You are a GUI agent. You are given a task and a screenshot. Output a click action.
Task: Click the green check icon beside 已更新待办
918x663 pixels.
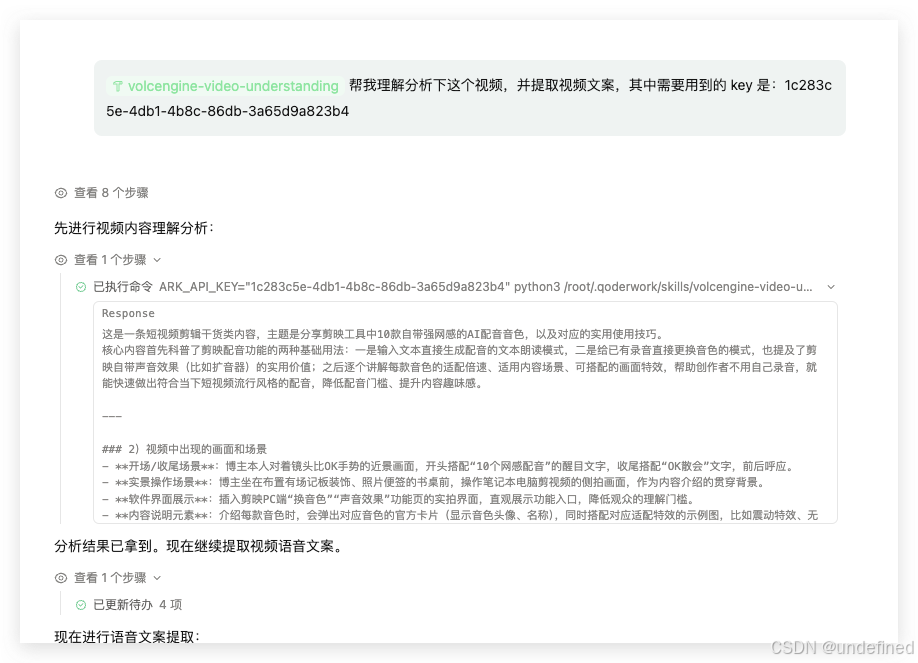pos(81,605)
